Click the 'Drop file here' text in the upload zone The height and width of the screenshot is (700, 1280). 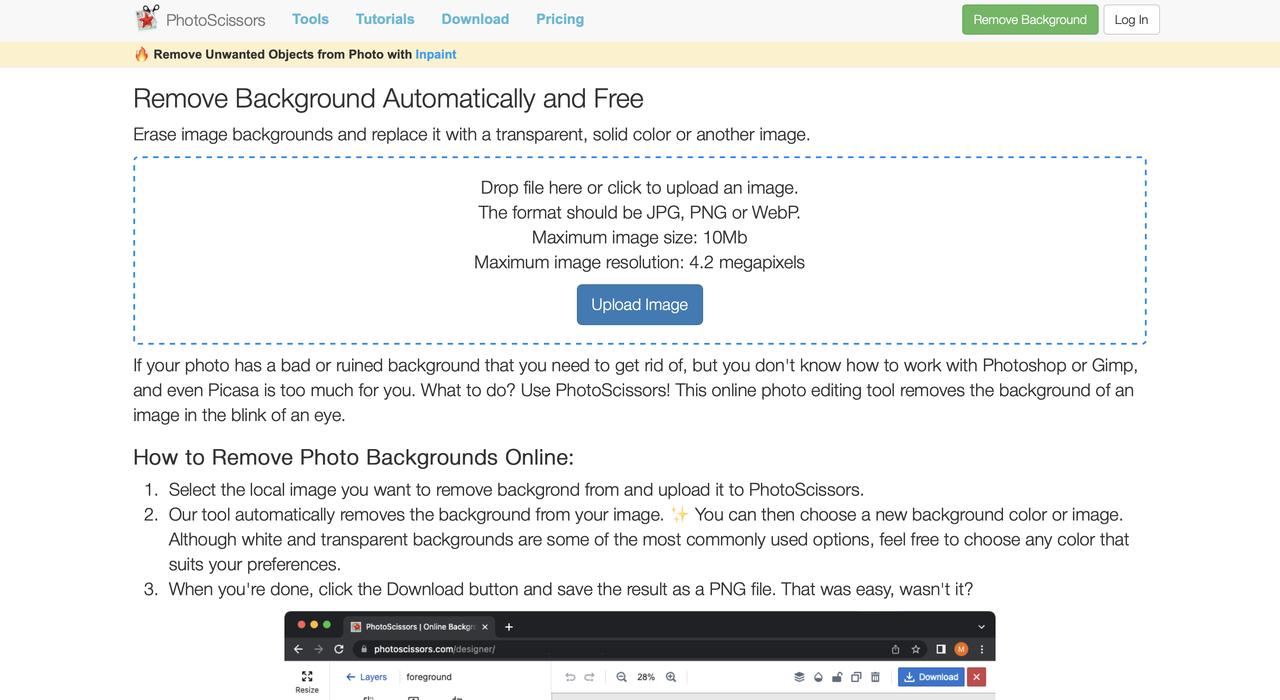point(639,187)
